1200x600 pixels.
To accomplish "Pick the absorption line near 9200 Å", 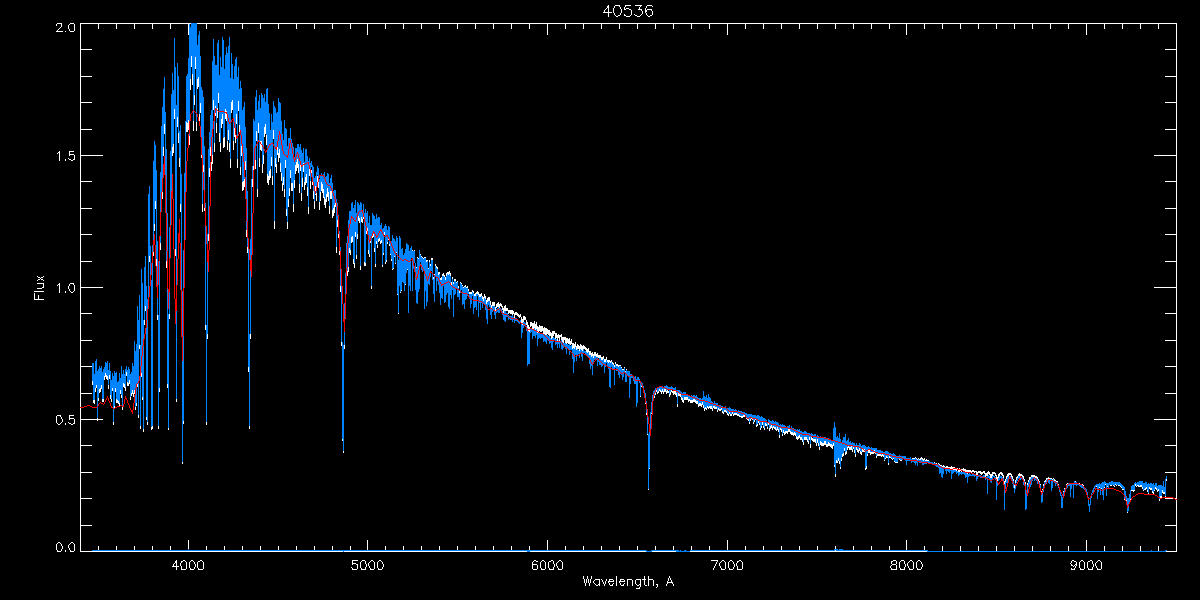I will (1128, 503).
